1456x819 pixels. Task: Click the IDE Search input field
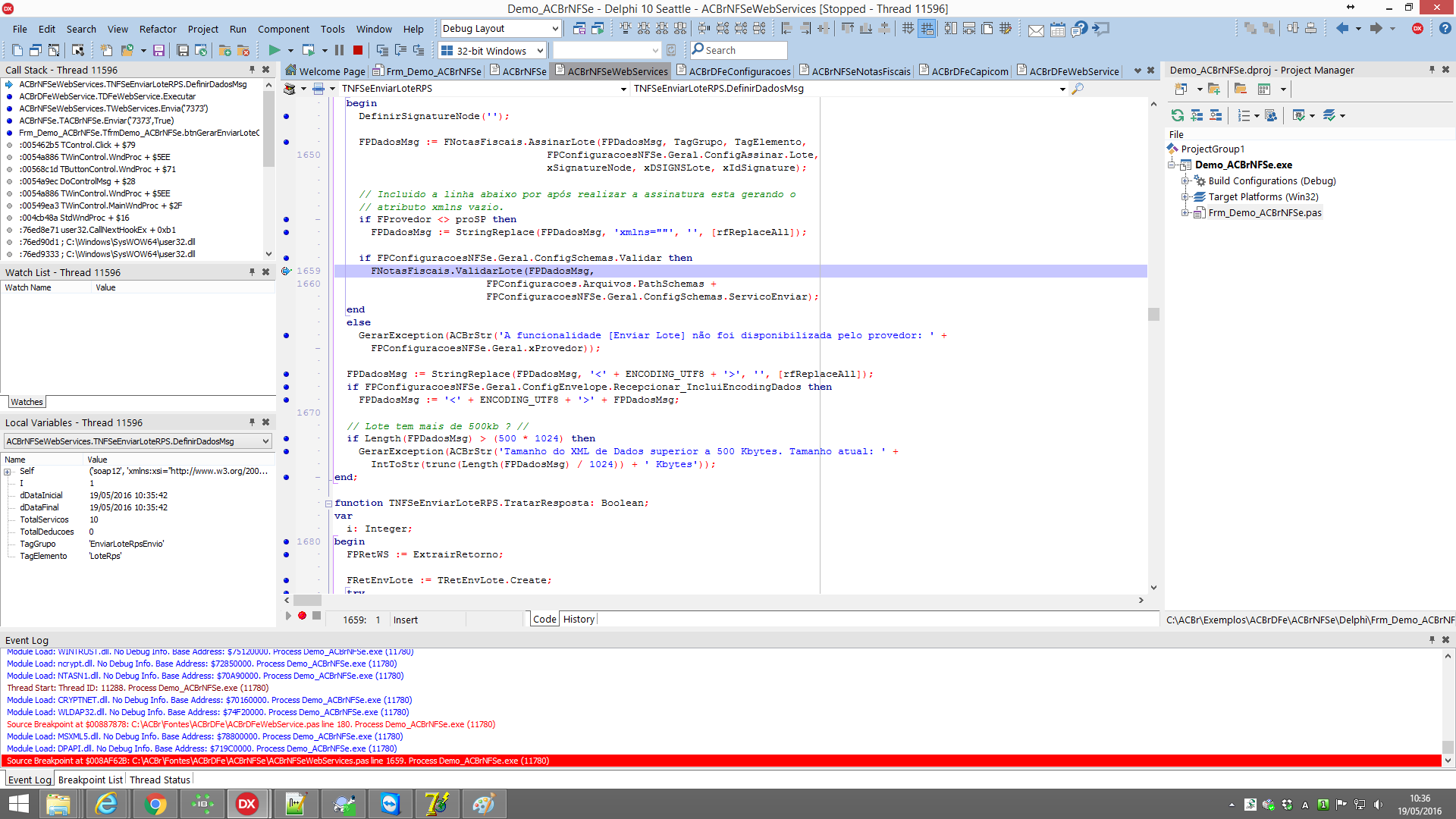(x=739, y=50)
